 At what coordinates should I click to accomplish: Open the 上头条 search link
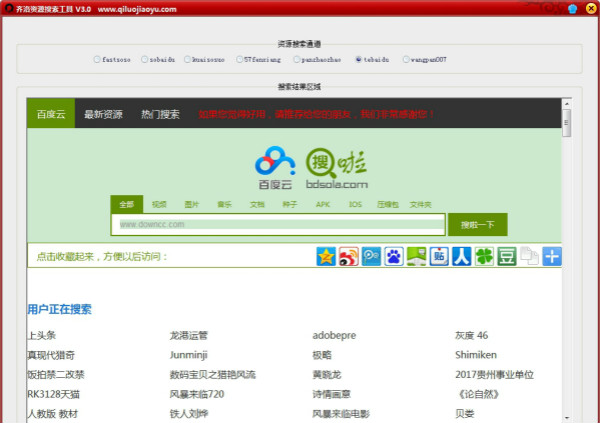[42, 335]
